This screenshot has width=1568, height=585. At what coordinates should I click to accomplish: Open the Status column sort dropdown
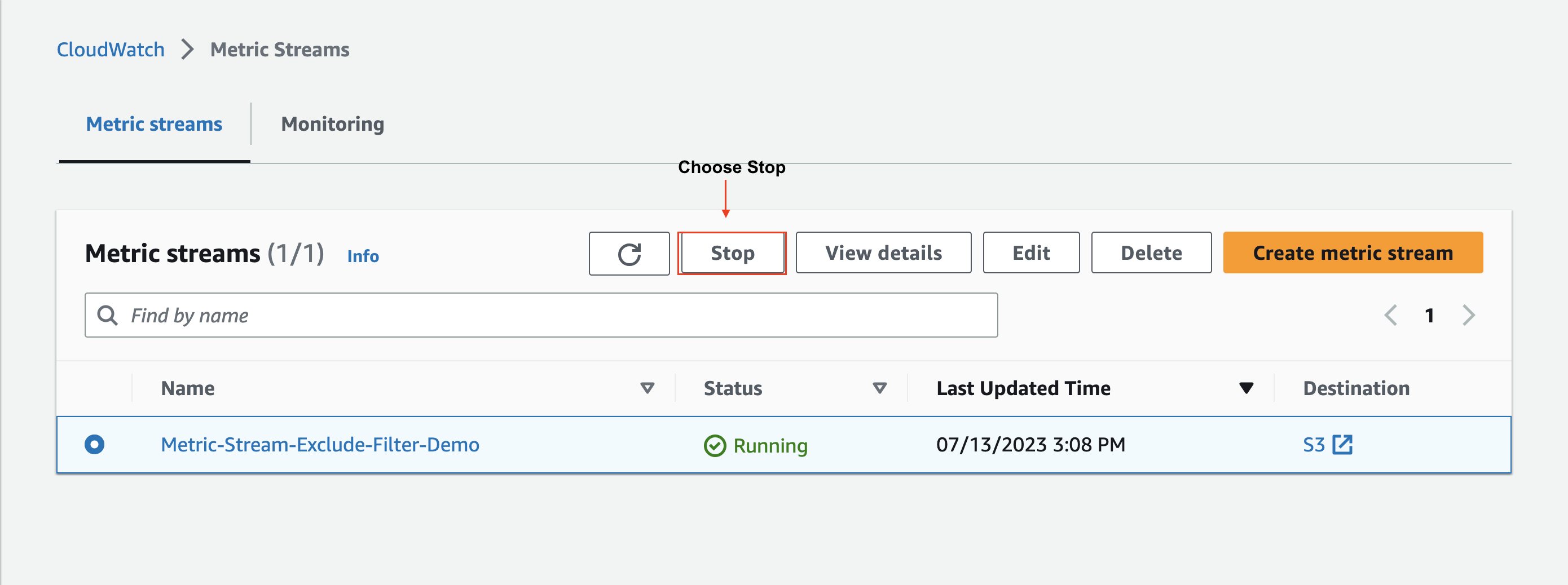pyautogui.click(x=878, y=387)
